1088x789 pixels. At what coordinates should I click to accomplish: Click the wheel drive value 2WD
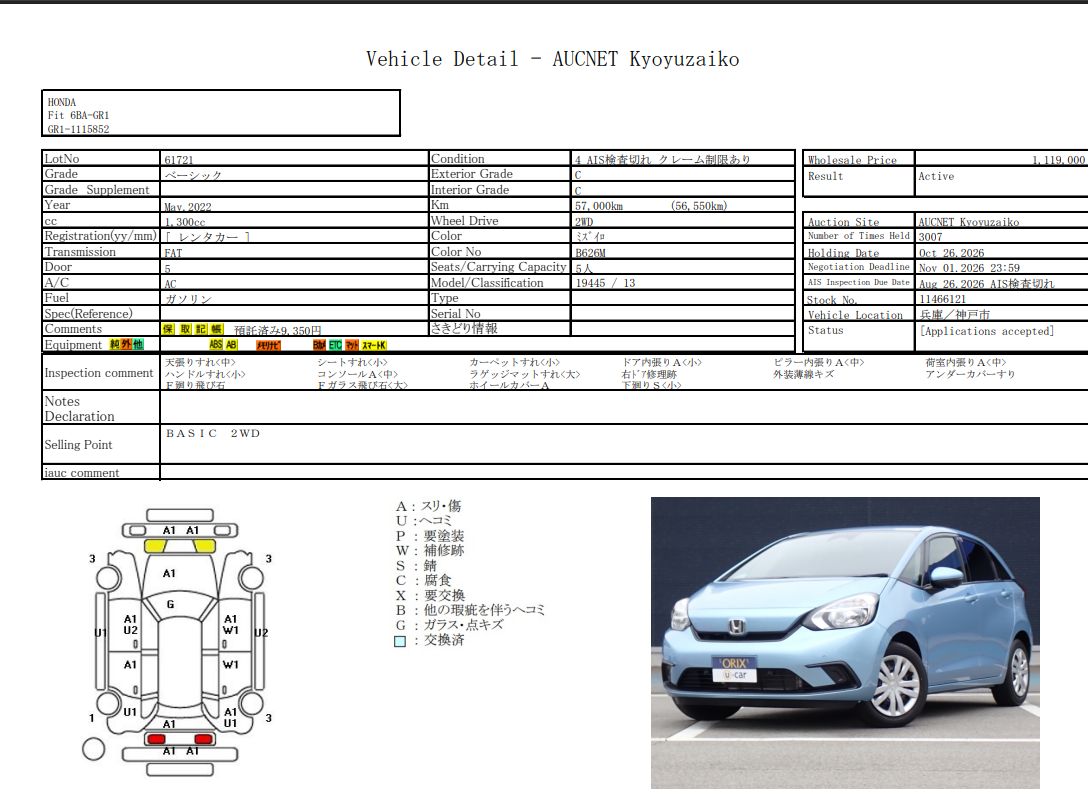(x=584, y=222)
